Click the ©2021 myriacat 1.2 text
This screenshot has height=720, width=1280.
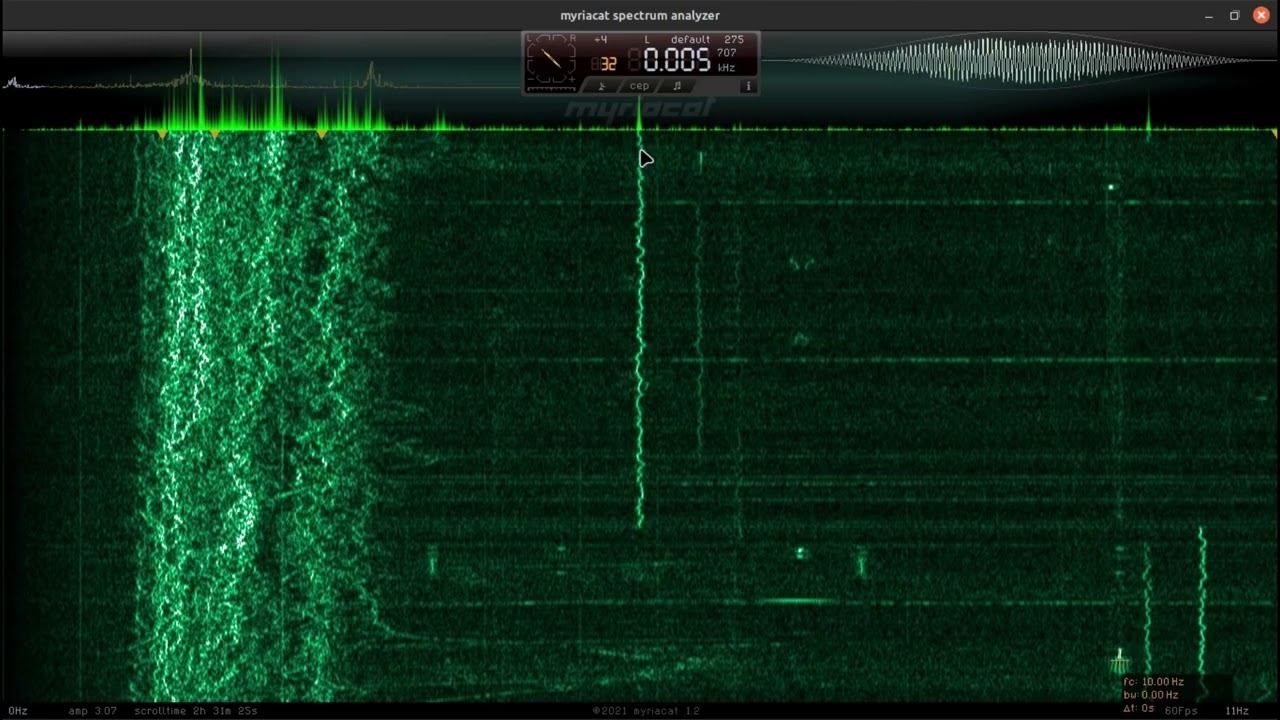point(646,711)
